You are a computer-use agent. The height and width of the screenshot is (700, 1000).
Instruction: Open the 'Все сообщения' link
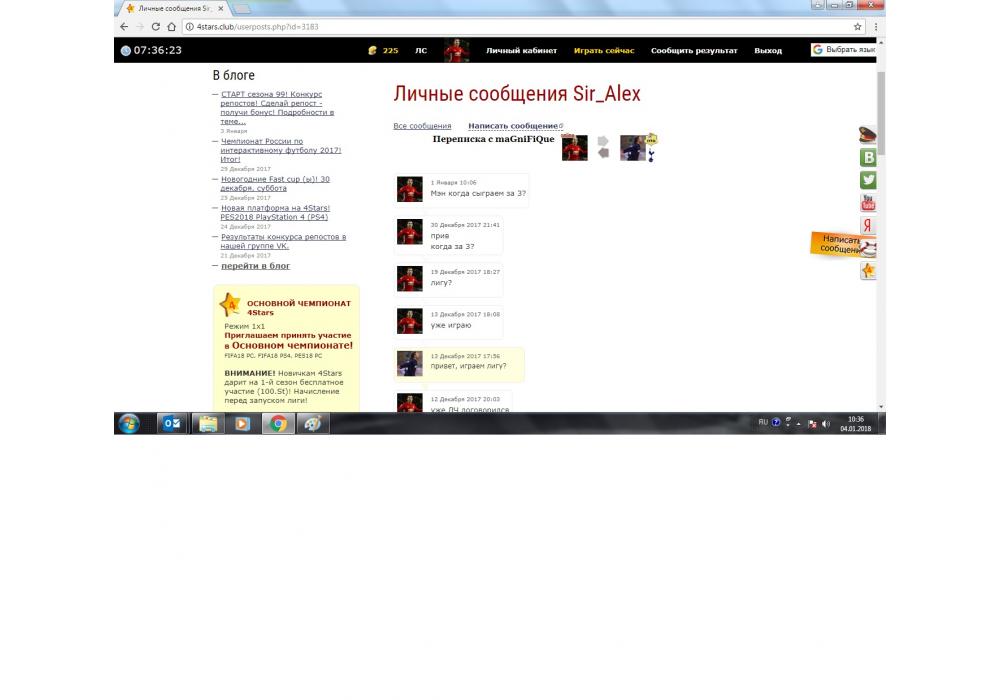422,126
